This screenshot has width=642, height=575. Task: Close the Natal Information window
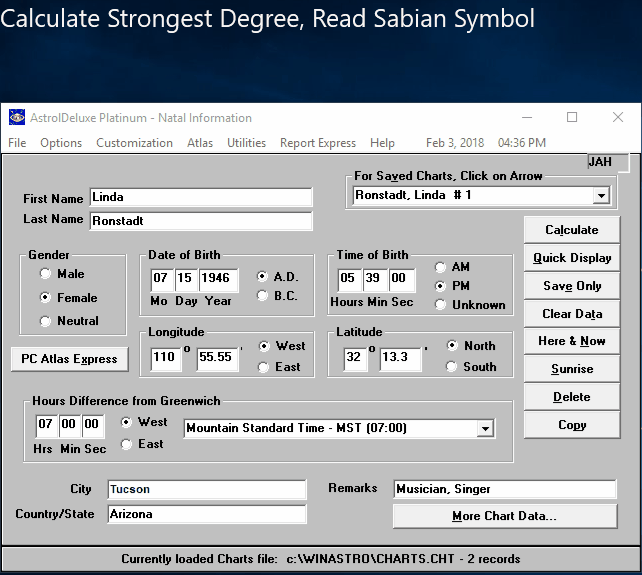pos(618,118)
